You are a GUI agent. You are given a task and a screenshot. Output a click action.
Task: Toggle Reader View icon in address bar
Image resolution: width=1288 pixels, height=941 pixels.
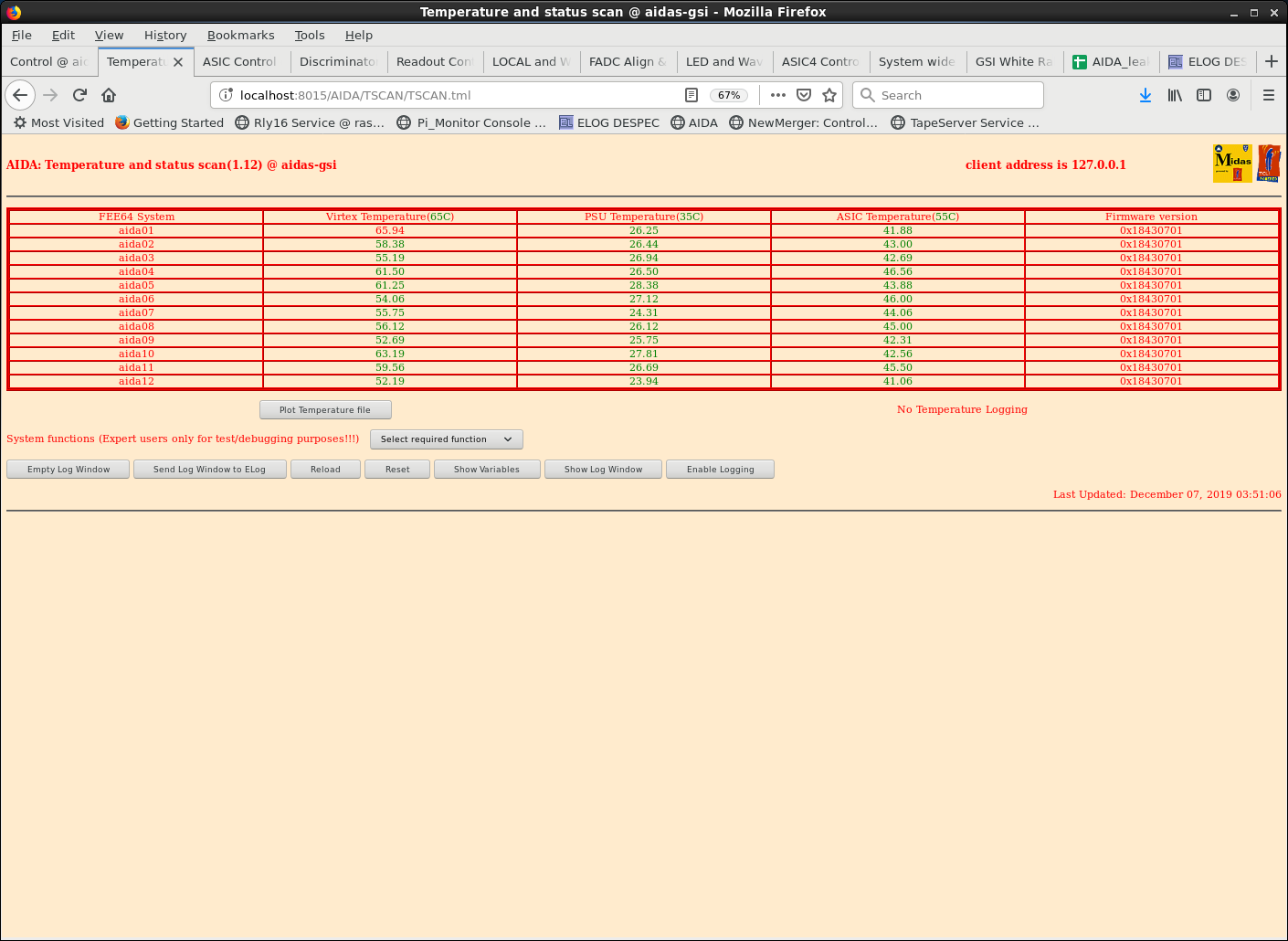(692, 95)
